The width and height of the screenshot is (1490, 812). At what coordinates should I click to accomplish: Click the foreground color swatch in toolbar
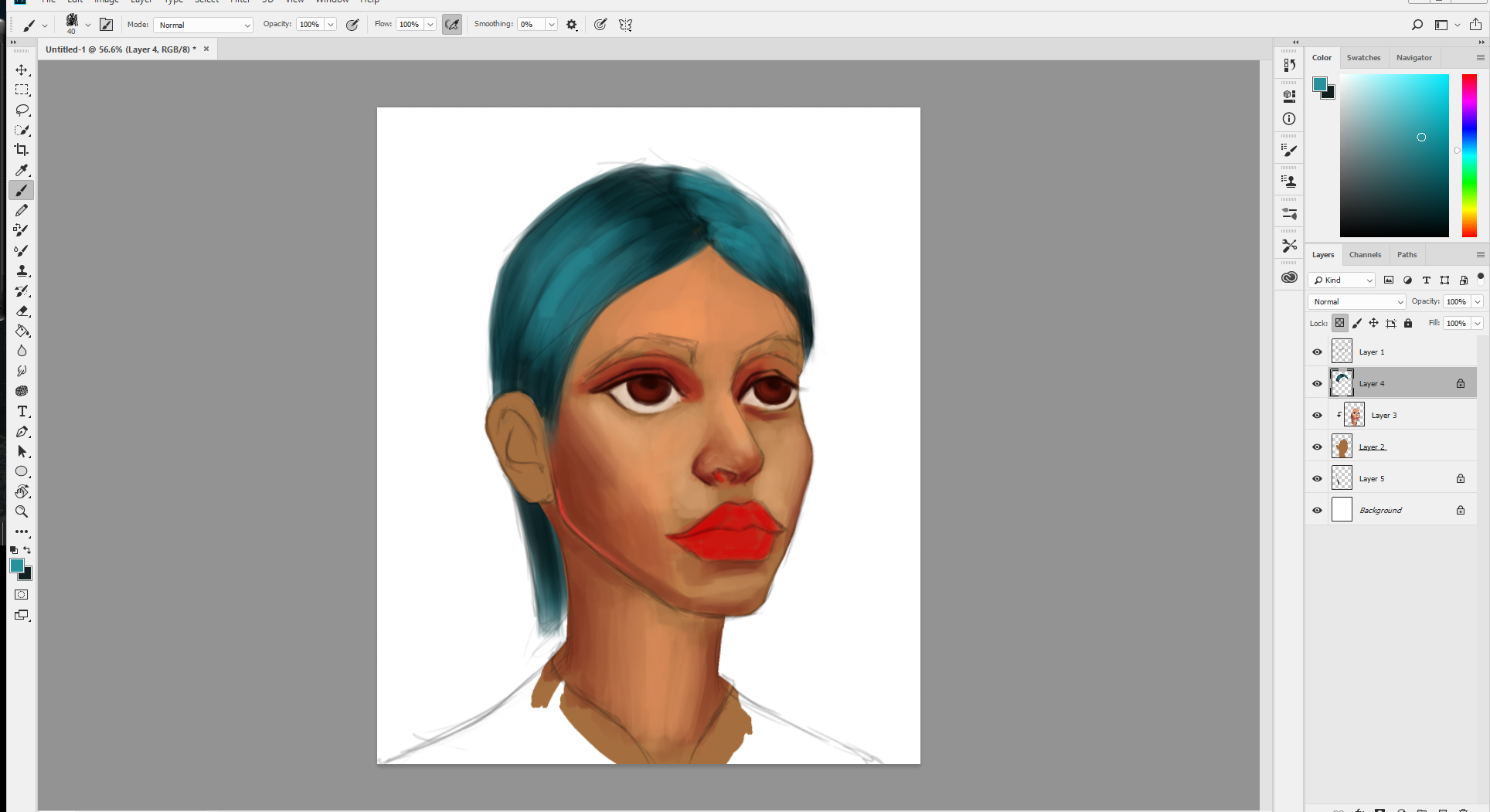[16, 566]
